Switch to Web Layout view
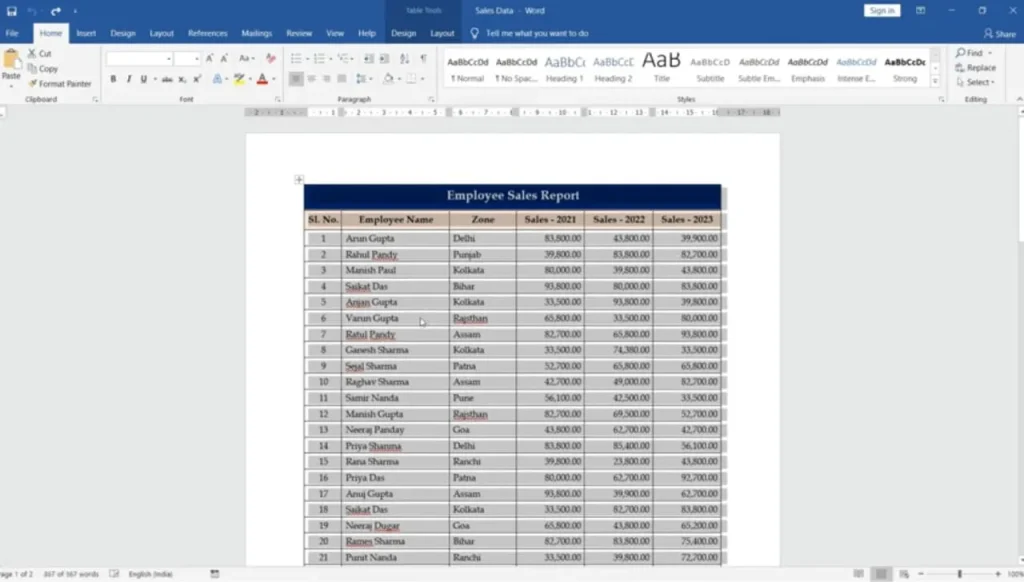Viewport: 1024px width, 582px height. pos(904,574)
